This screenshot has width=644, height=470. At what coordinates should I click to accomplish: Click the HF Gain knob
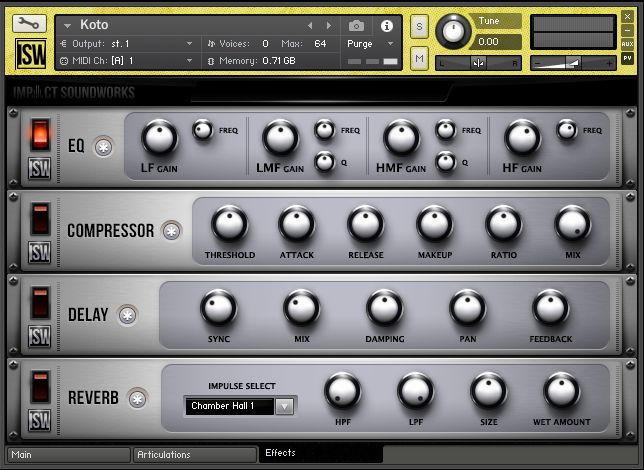click(x=522, y=138)
